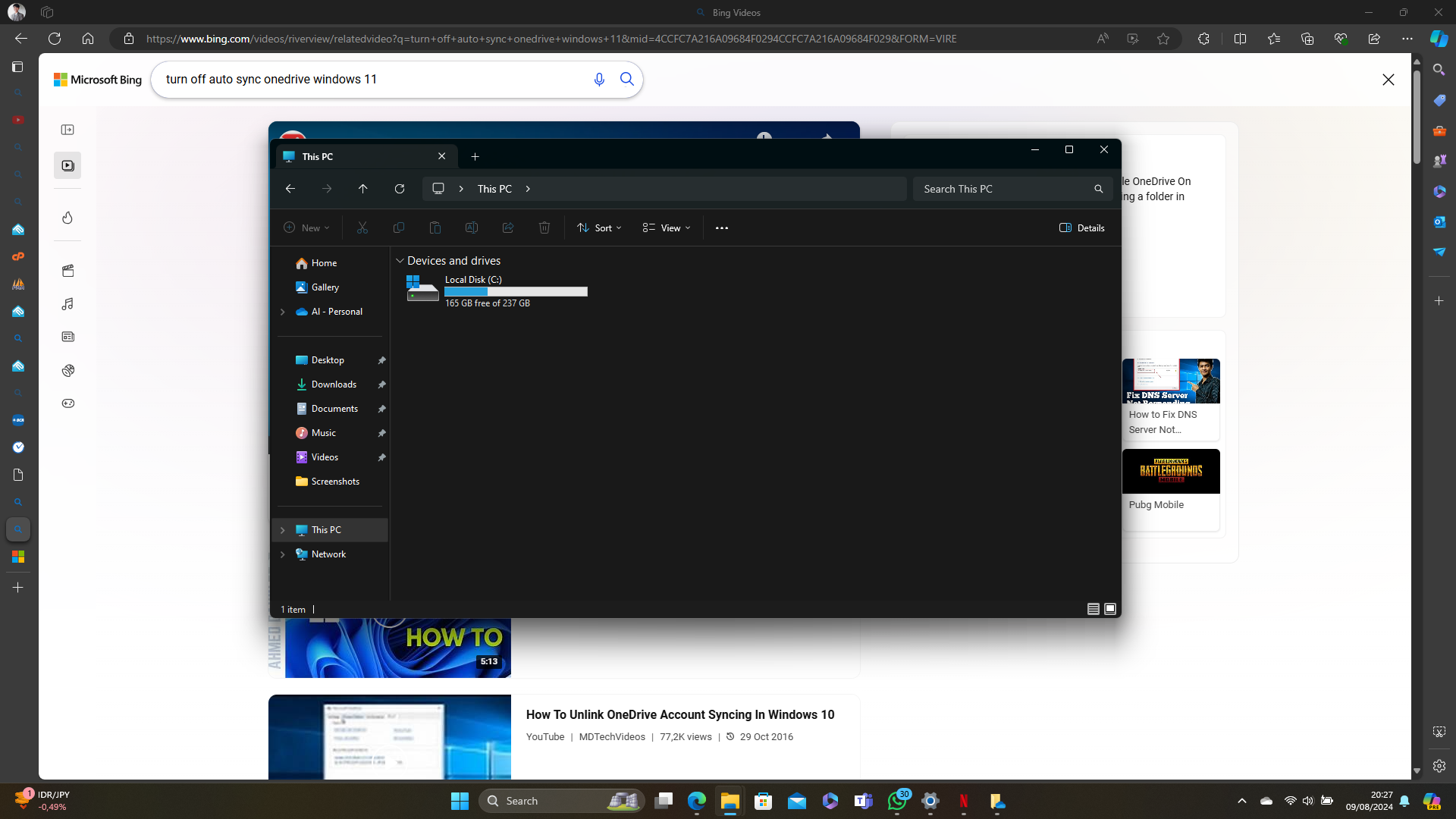The image size is (1456, 819).
Task: Click File Explorer's back arrow
Action: 290,189
